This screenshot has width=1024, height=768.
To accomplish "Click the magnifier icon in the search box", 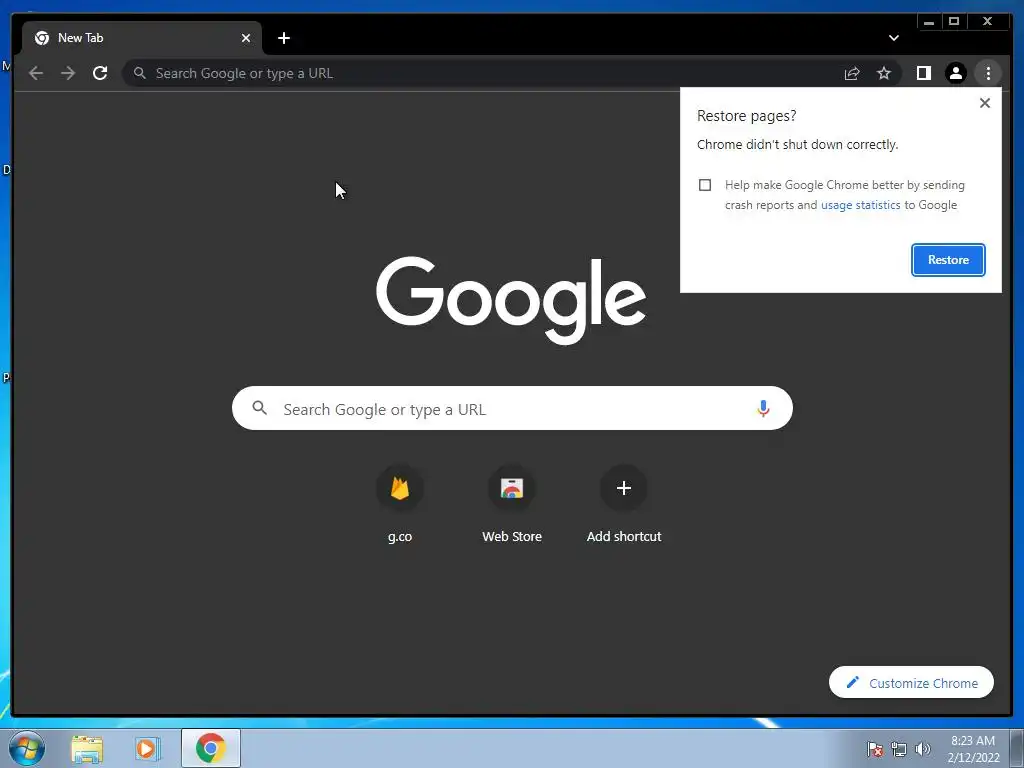I will [x=259, y=408].
